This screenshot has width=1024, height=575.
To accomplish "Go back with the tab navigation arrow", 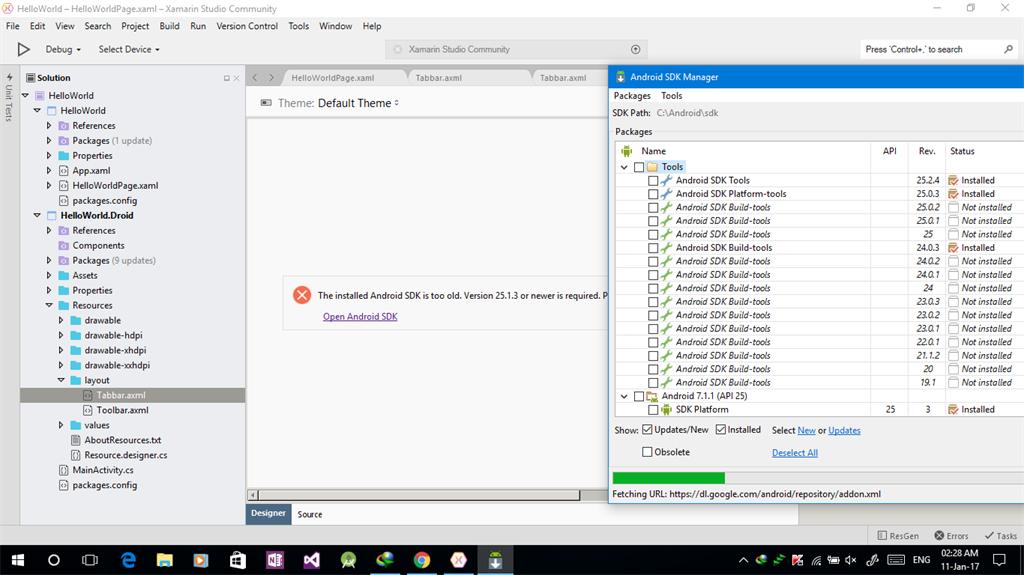I will click(255, 78).
